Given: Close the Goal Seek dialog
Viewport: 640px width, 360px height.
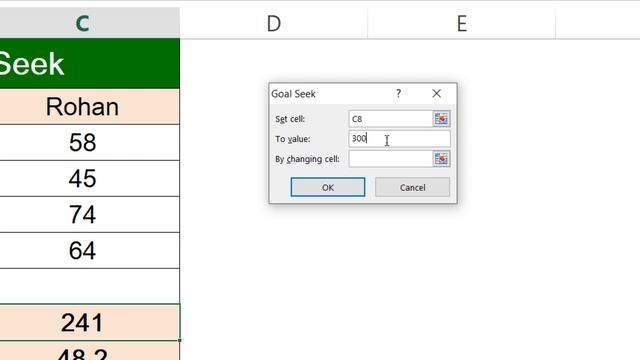Looking at the screenshot, I should [436, 93].
